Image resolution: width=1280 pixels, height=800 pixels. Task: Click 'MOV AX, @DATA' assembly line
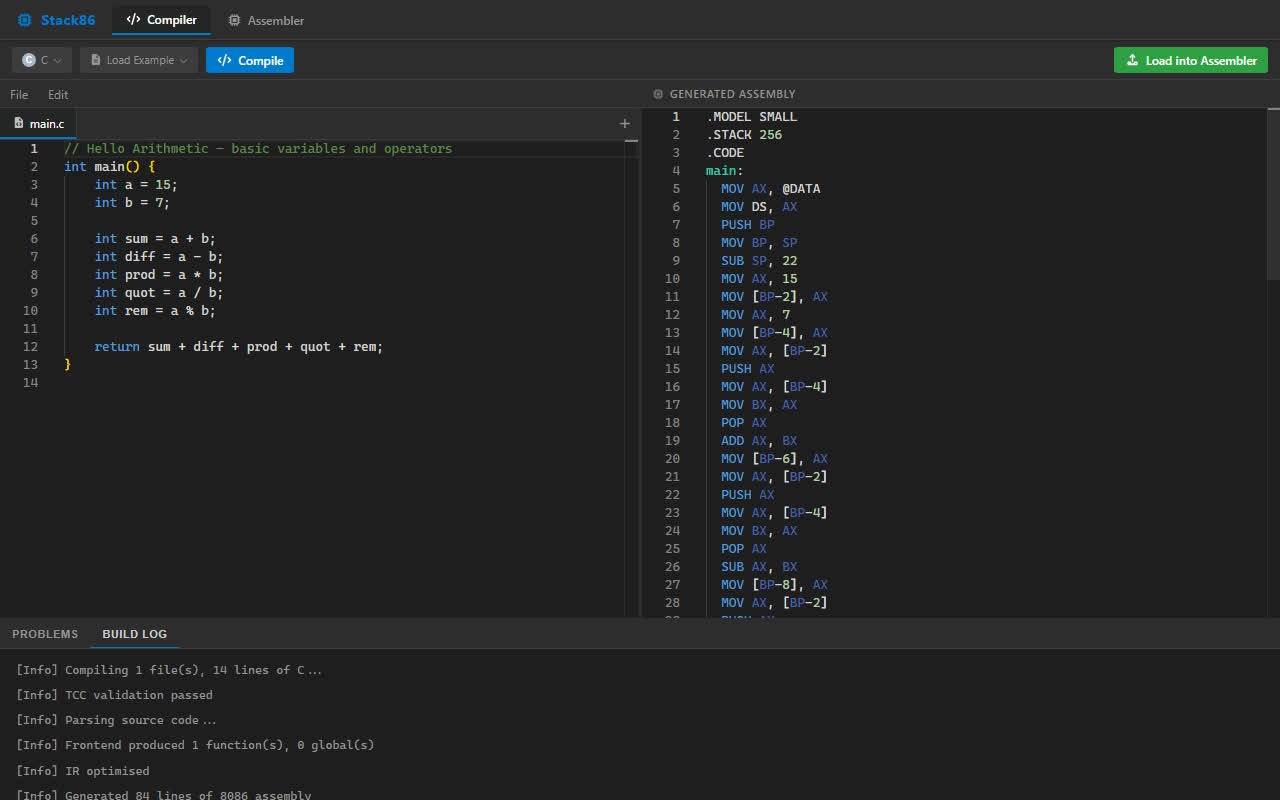tap(771, 188)
